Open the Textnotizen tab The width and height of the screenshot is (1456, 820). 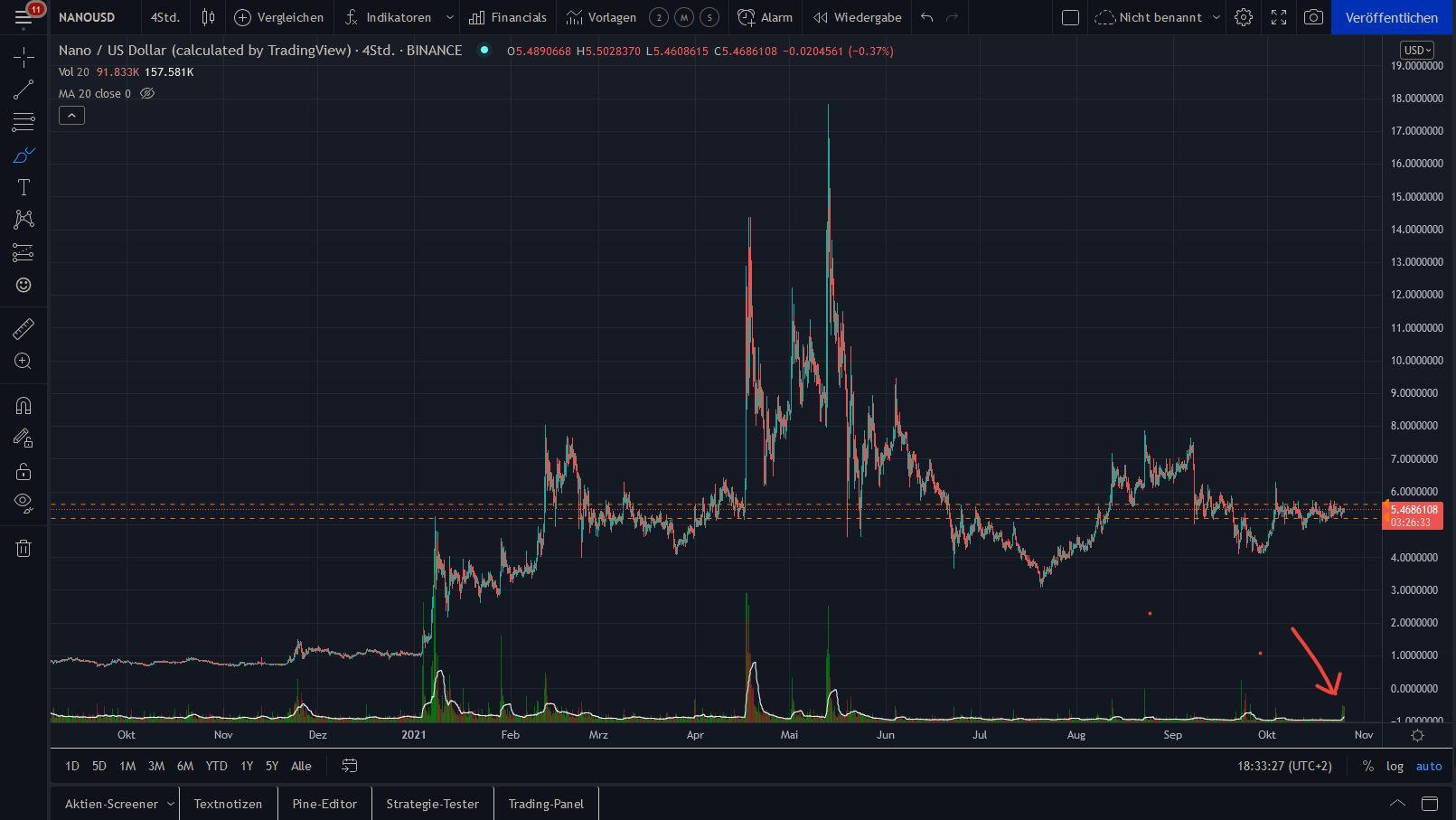coord(228,804)
